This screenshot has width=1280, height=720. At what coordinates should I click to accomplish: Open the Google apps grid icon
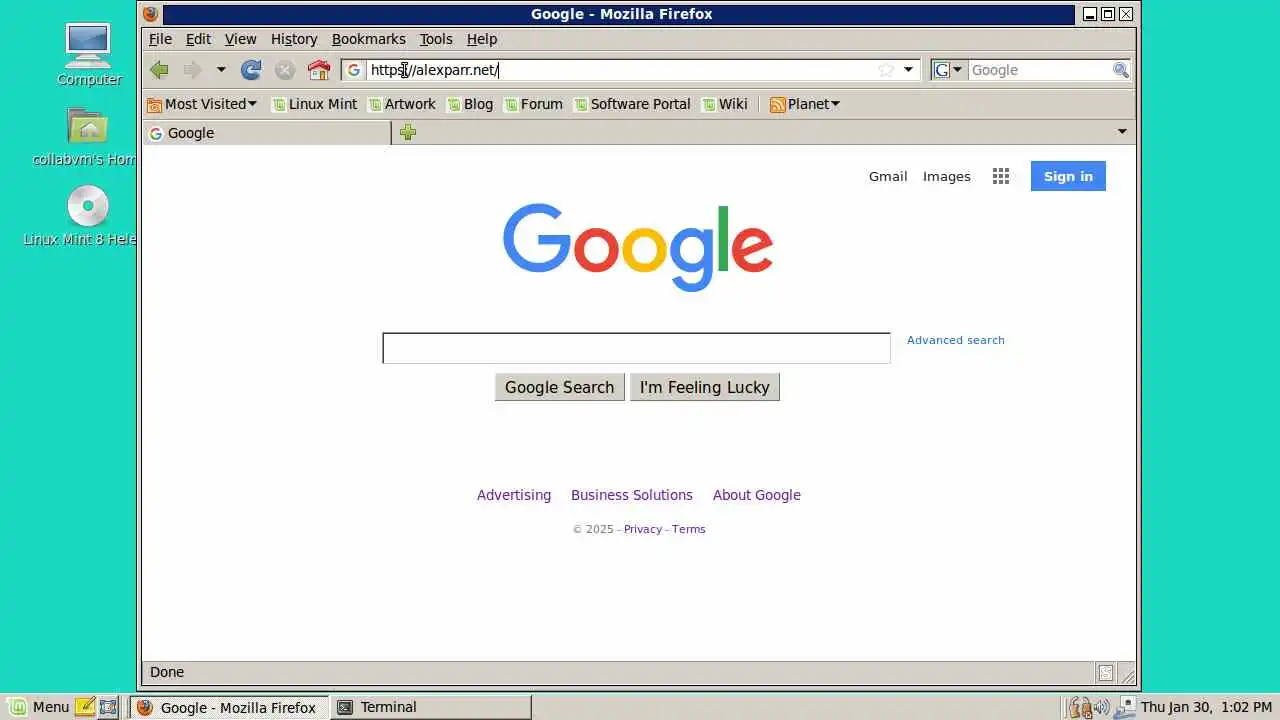[1001, 176]
